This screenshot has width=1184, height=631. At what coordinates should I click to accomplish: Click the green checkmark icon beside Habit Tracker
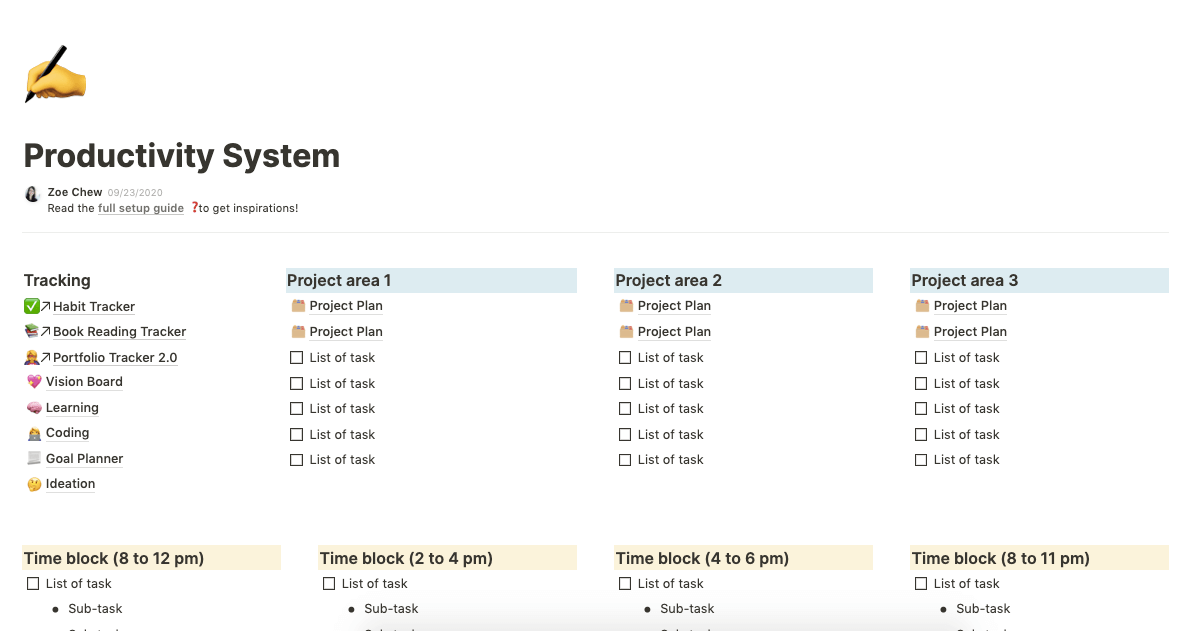click(x=31, y=306)
